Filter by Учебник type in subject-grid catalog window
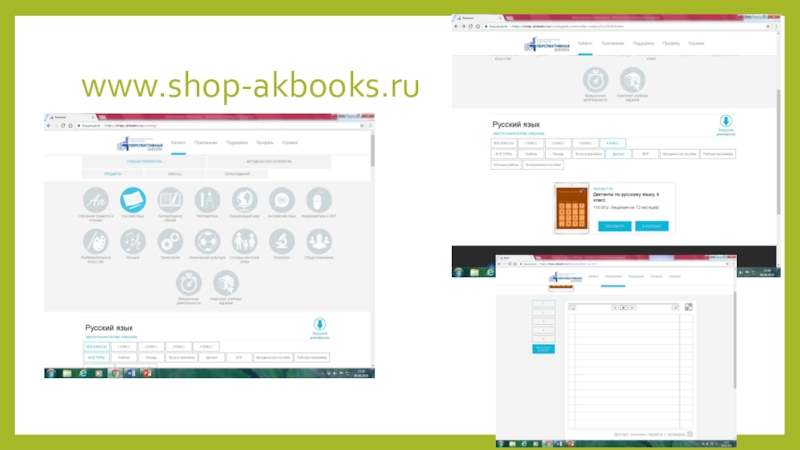Image resolution: width=800 pixels, height=450 pixels. point(124,358)
